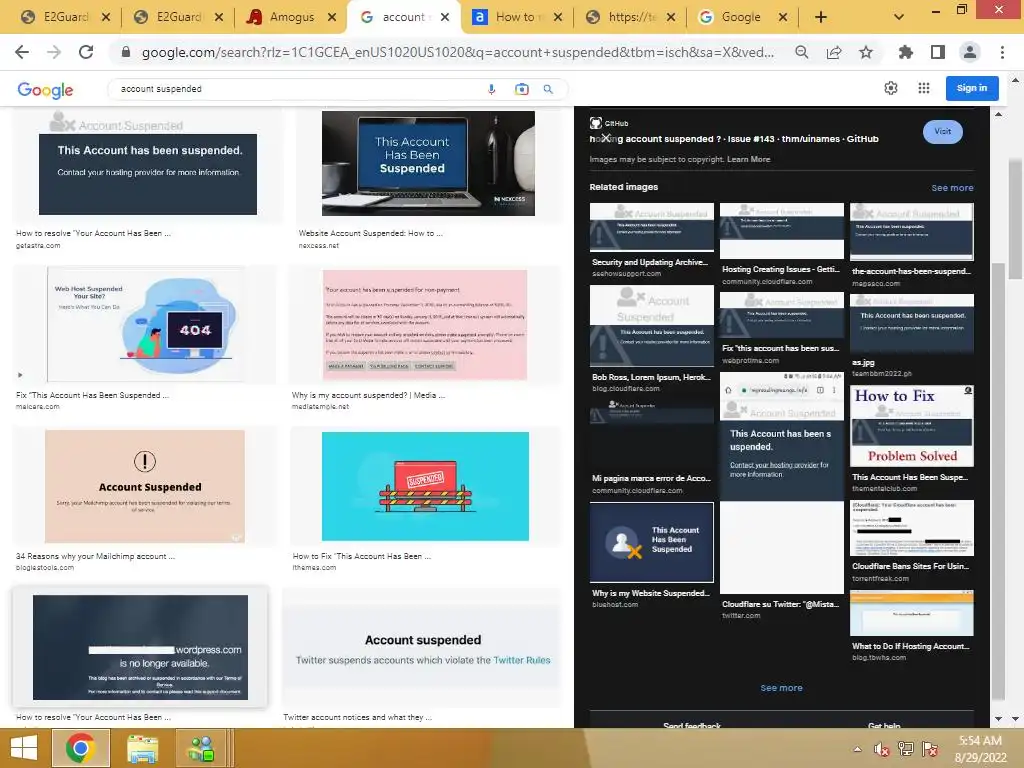Click the address bar URL
Viewport: 1024px width, 768px height.
tap(458, 52)
